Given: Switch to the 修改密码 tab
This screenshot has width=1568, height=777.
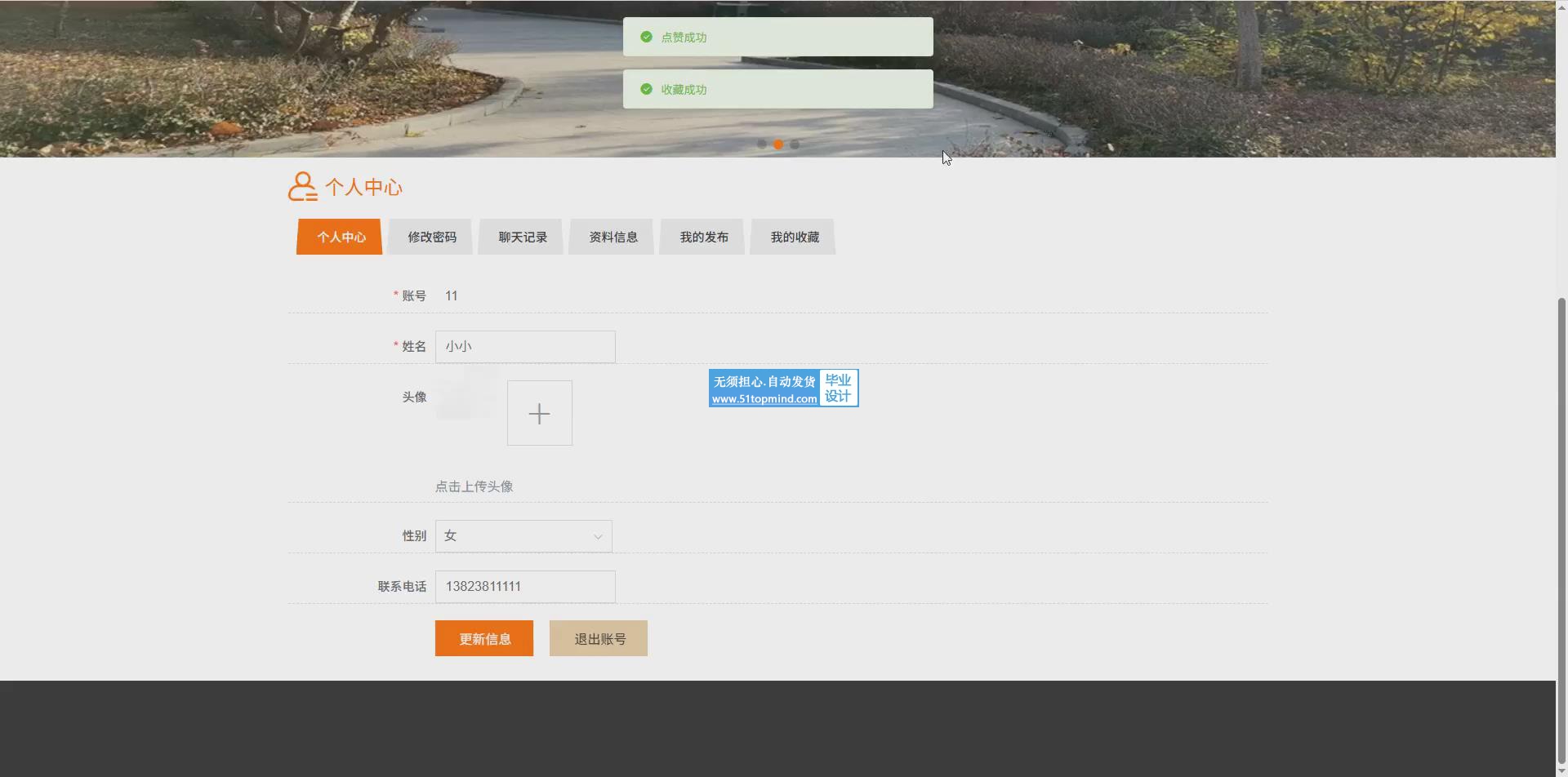Looking at the screenshot, I should [x=431, y=237].
